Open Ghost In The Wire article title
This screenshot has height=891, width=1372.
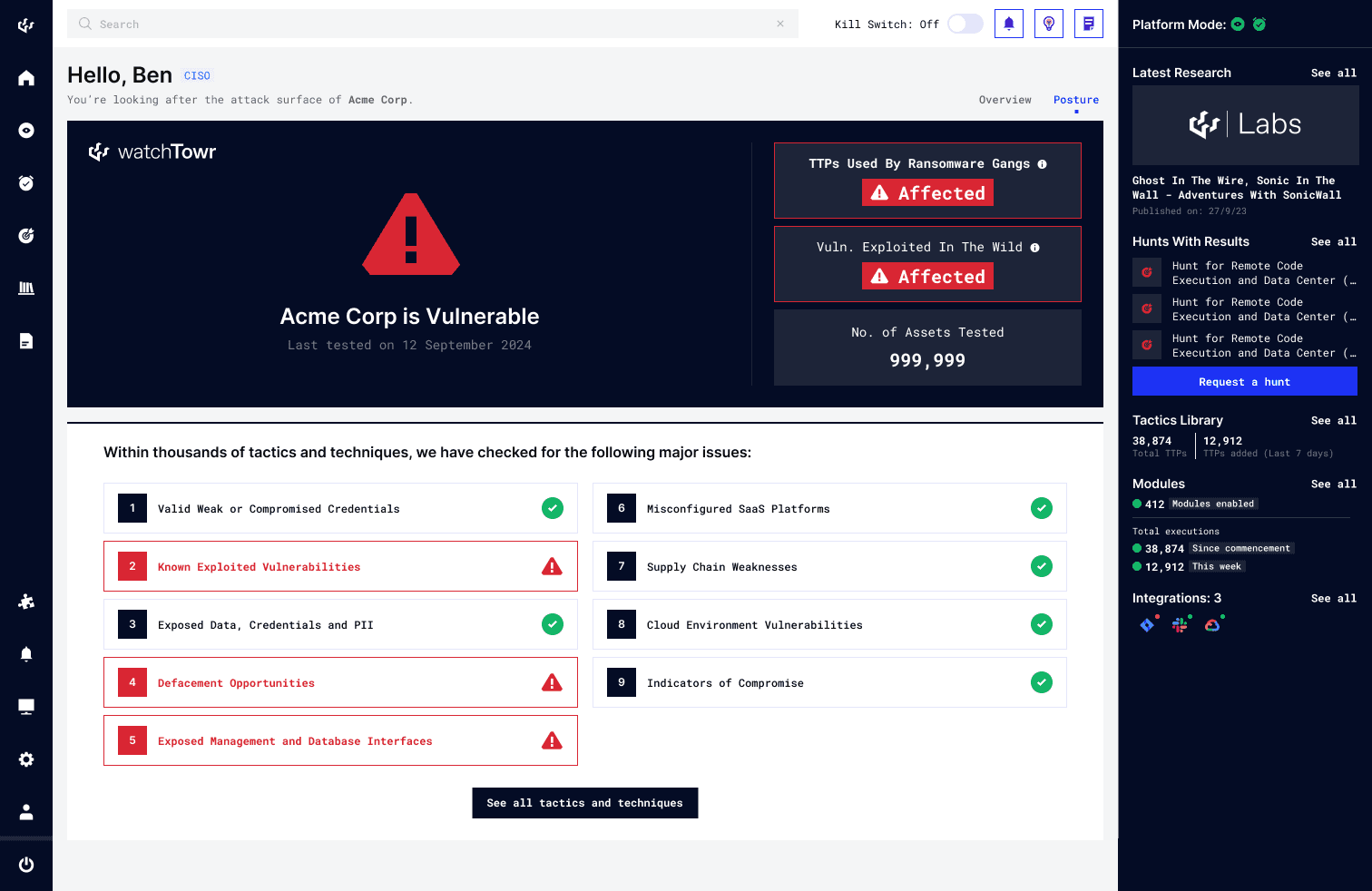[x=1237, y=188]
